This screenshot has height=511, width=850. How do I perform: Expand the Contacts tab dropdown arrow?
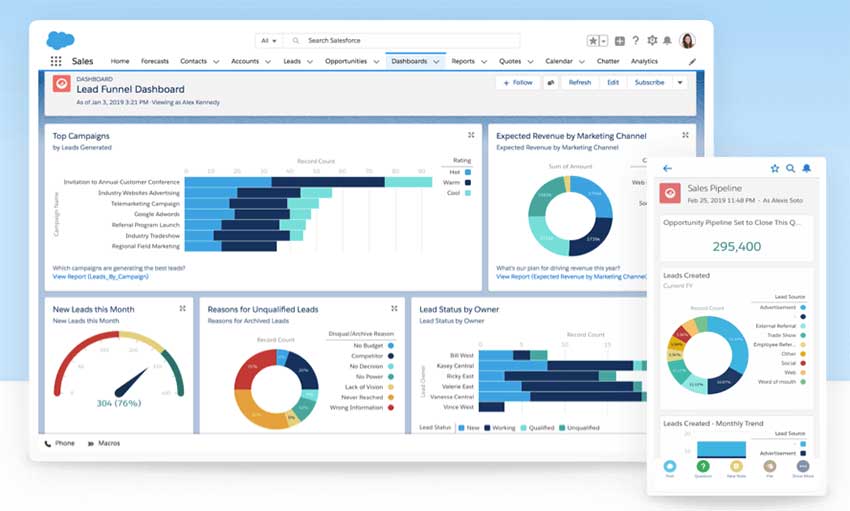point(216,62)
